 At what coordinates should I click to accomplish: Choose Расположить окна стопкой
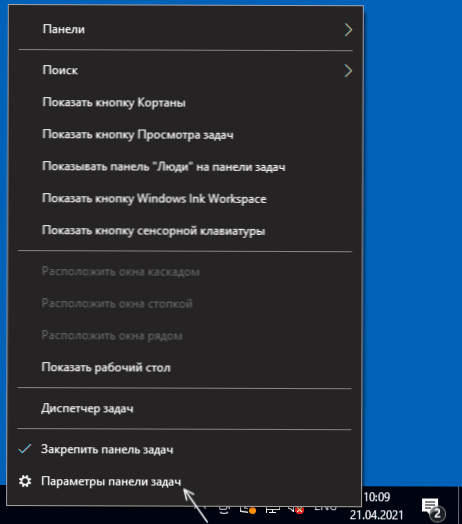click(185, 303)
